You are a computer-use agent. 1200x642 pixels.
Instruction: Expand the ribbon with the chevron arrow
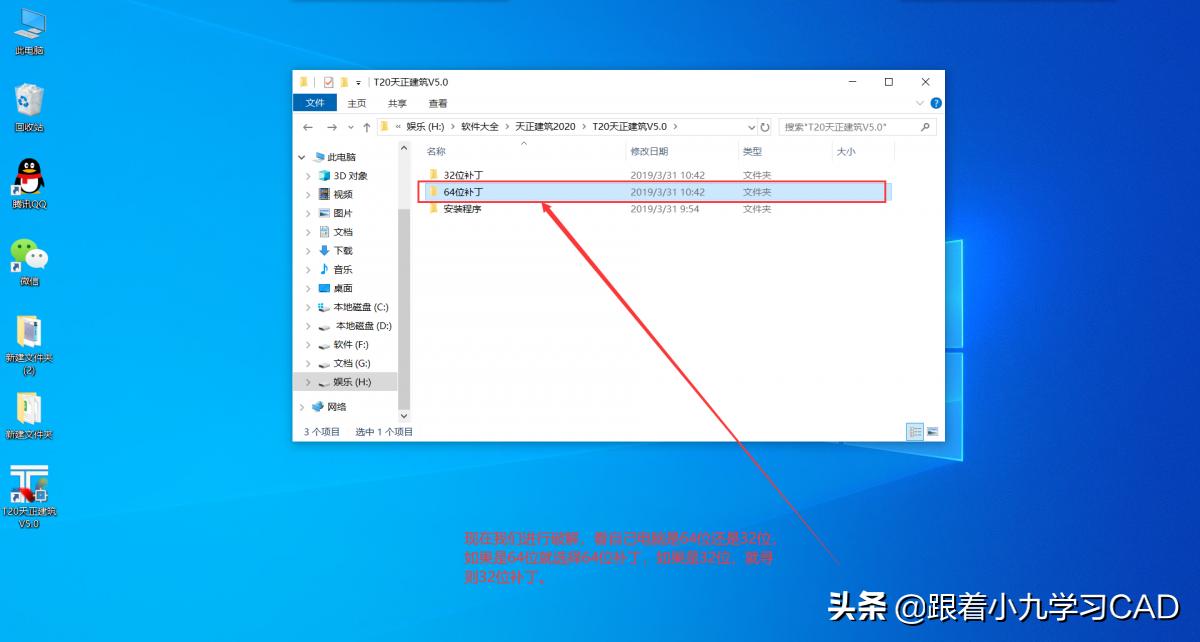click(921, 100)
